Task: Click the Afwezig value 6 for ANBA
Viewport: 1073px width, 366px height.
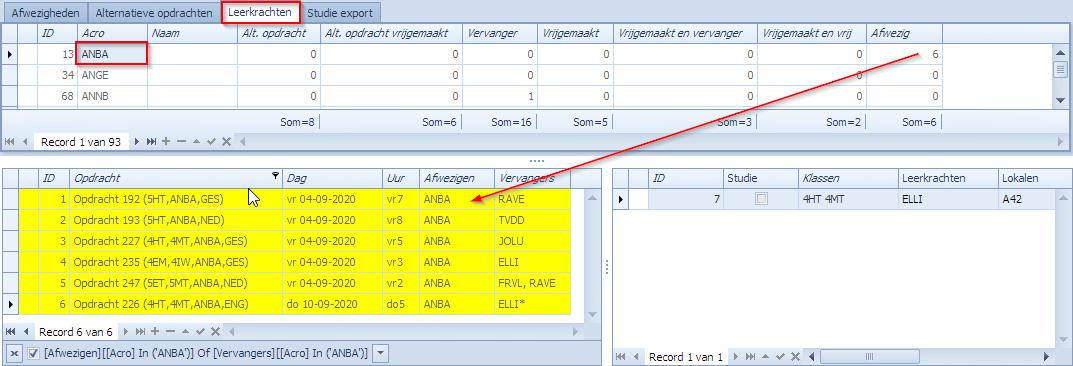Action: click(904, 54)
